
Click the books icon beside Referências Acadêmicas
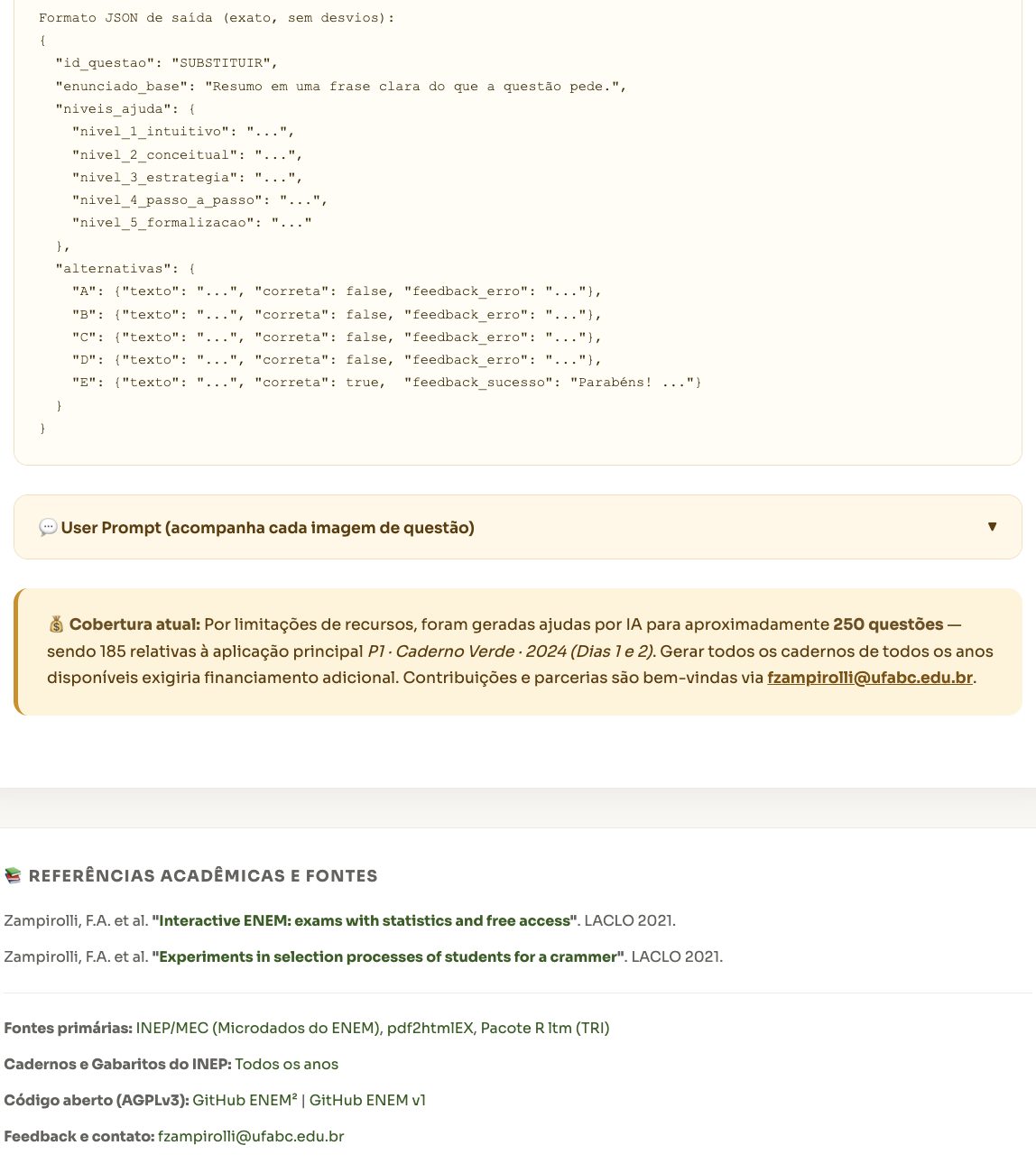13,875
